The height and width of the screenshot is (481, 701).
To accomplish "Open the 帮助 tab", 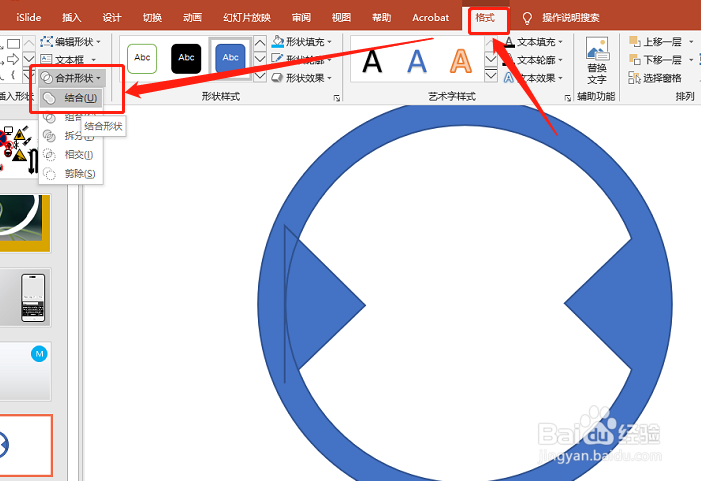I will click(381, 17).
